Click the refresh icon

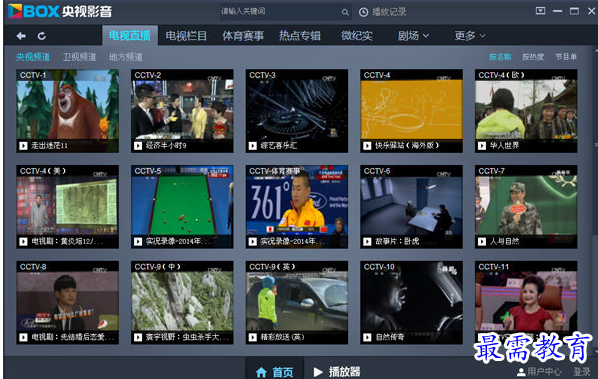(42, 36)
